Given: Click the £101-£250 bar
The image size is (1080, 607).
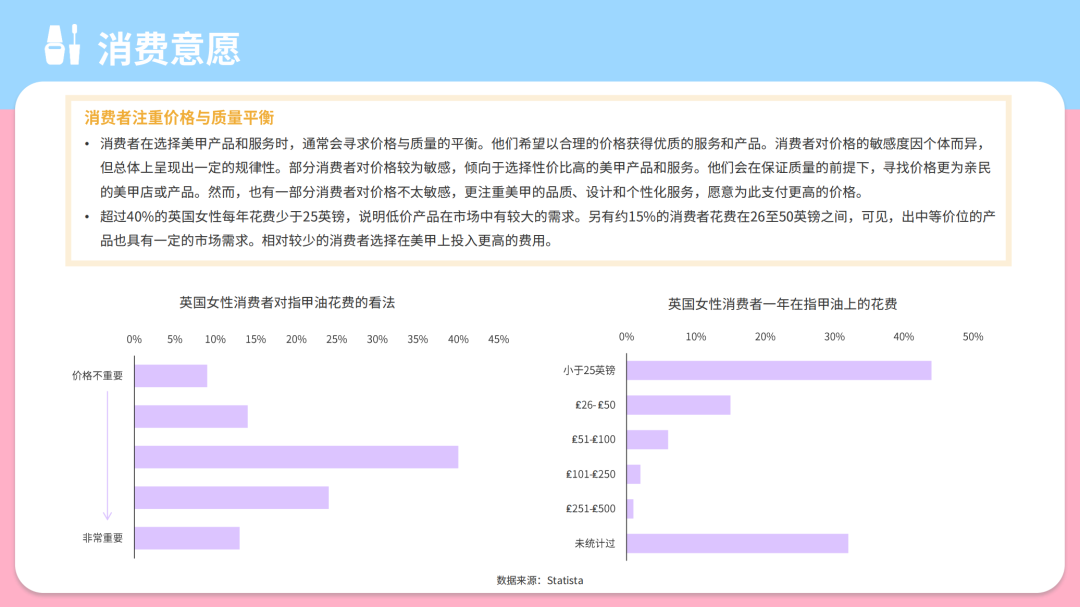Looking at the screenshot, I should 634,474.
